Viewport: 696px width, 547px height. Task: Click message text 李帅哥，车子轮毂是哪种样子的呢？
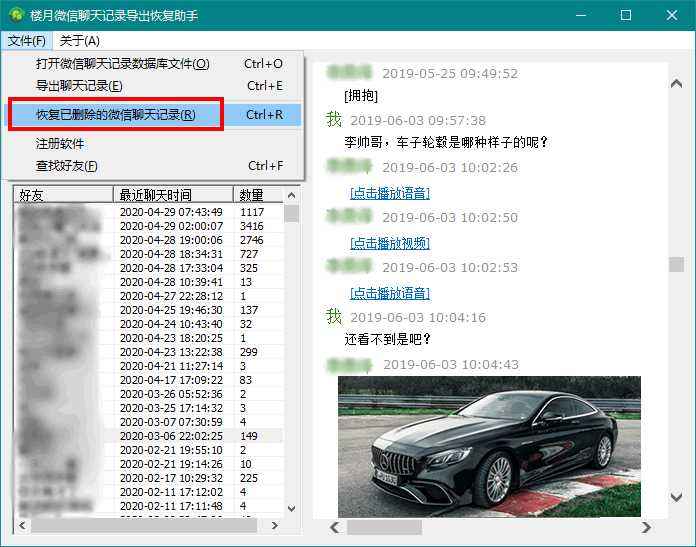[x=446, y=143]
